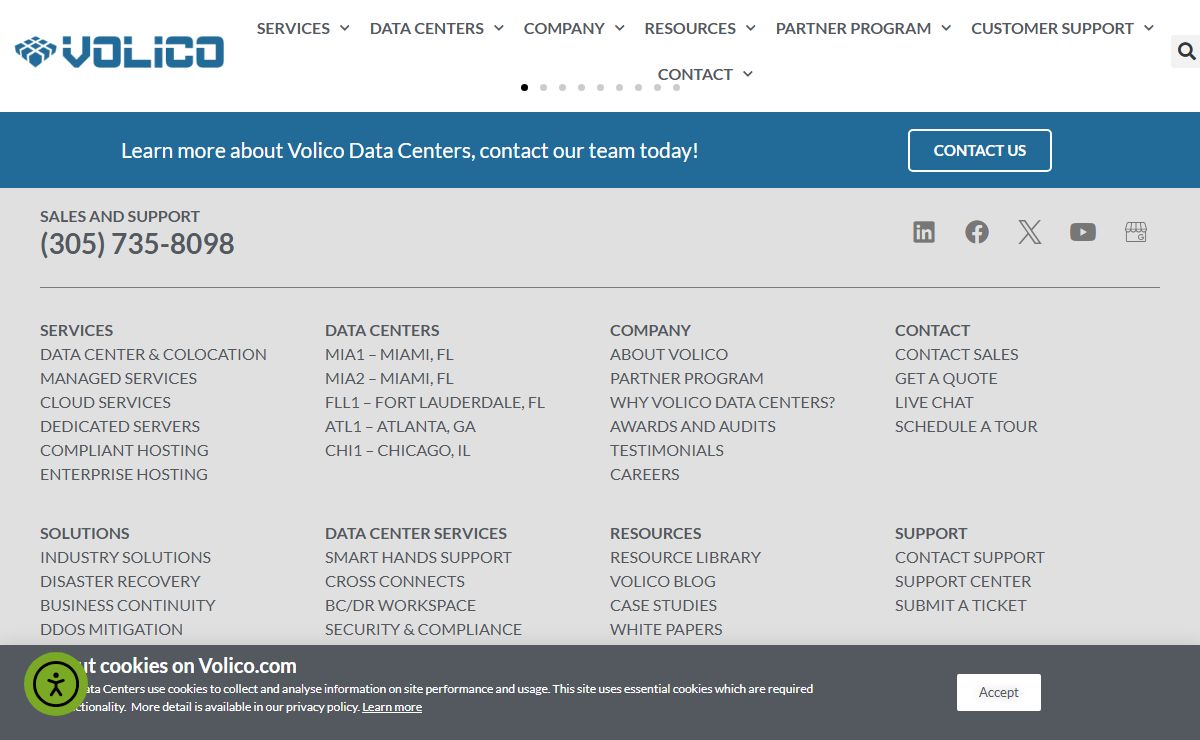
Task: Open the search magnifier icon
Action: [1186, 51]
